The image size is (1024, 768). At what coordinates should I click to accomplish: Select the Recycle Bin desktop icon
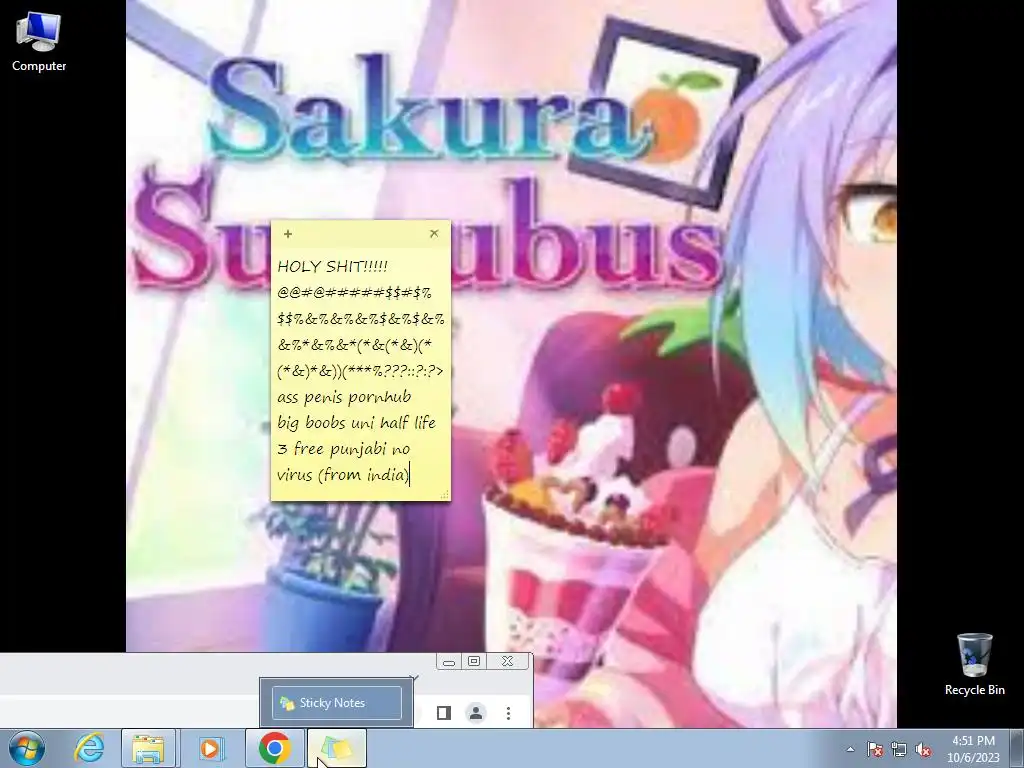click(x=974, y=664)
